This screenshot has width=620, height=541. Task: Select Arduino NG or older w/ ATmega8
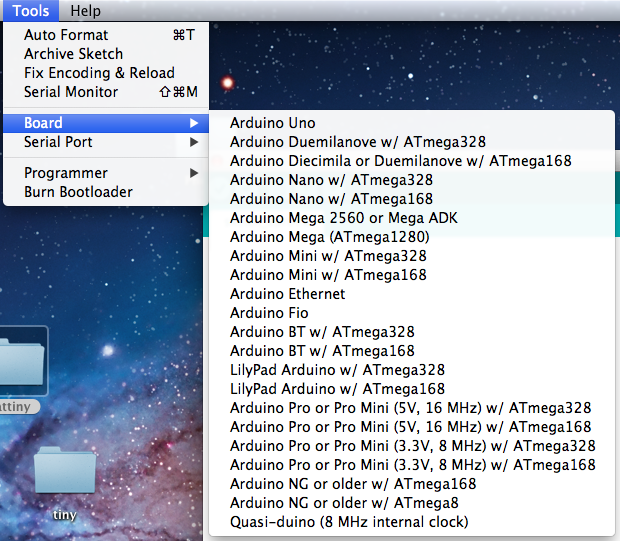(412, 503)
